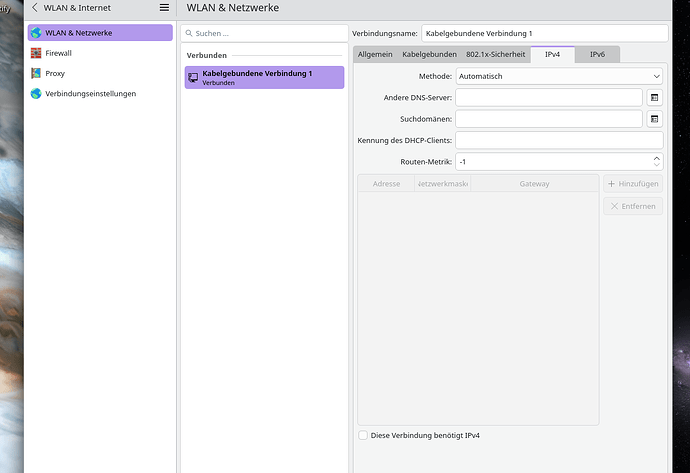Select Kabelgebundene Verbindung 1 in the list

264,77
